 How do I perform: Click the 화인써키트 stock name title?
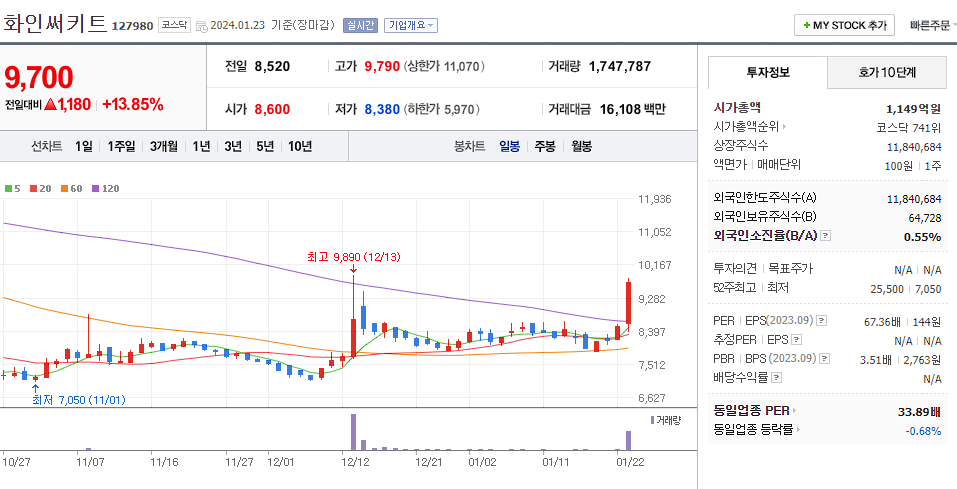[x=54, y=24]
